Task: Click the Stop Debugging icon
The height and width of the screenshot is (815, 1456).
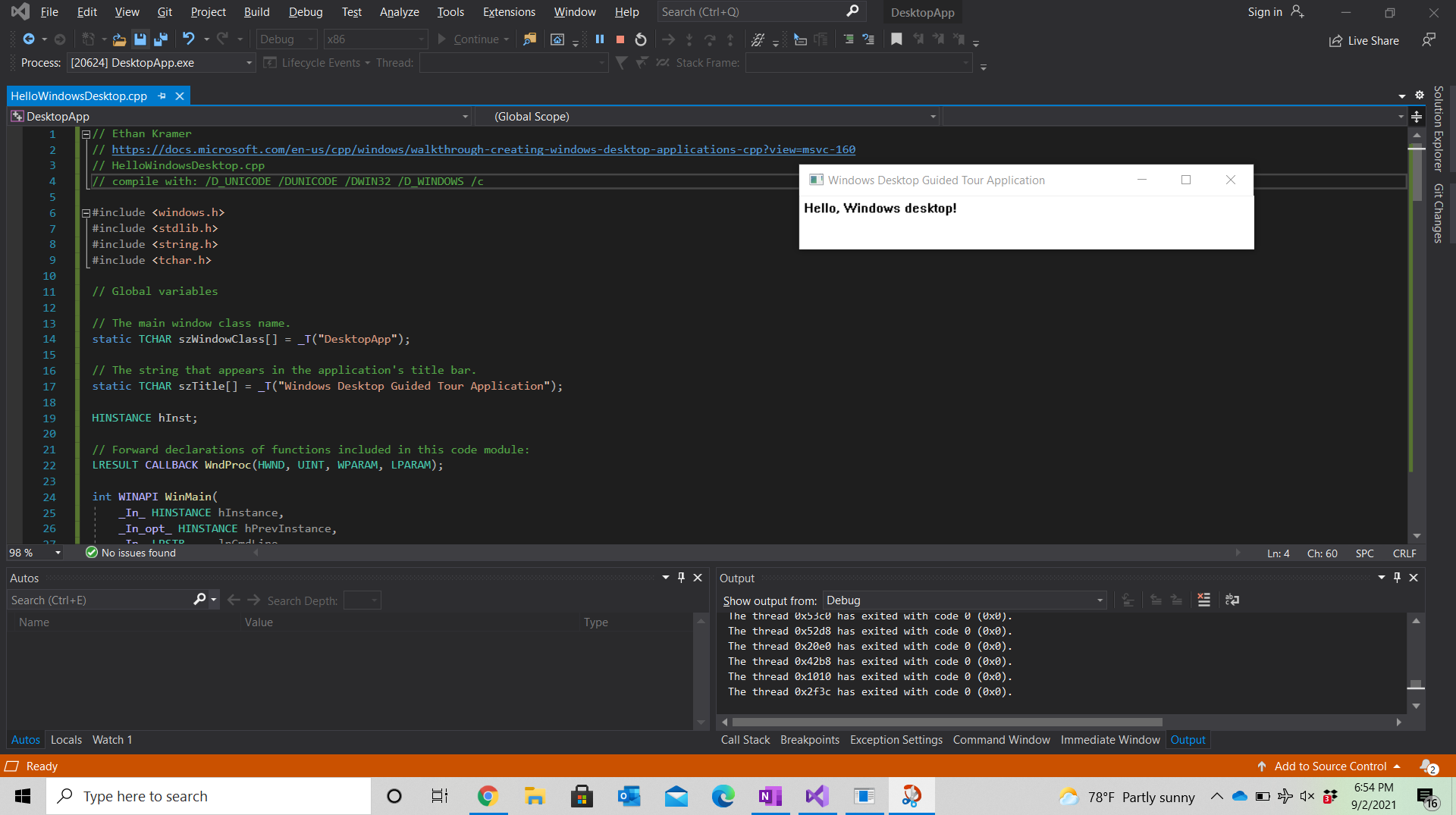Action: (620, 39)
